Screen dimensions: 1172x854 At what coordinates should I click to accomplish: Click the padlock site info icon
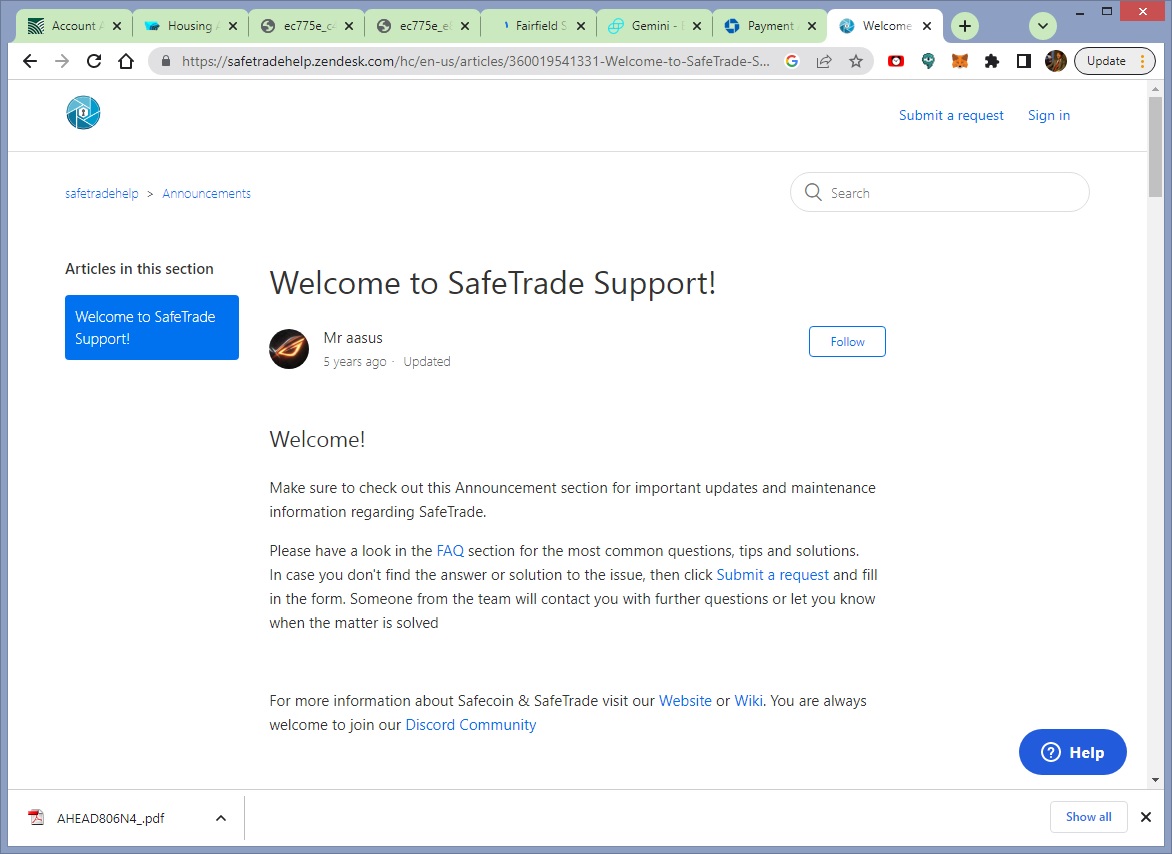click(x=166, y=61)
